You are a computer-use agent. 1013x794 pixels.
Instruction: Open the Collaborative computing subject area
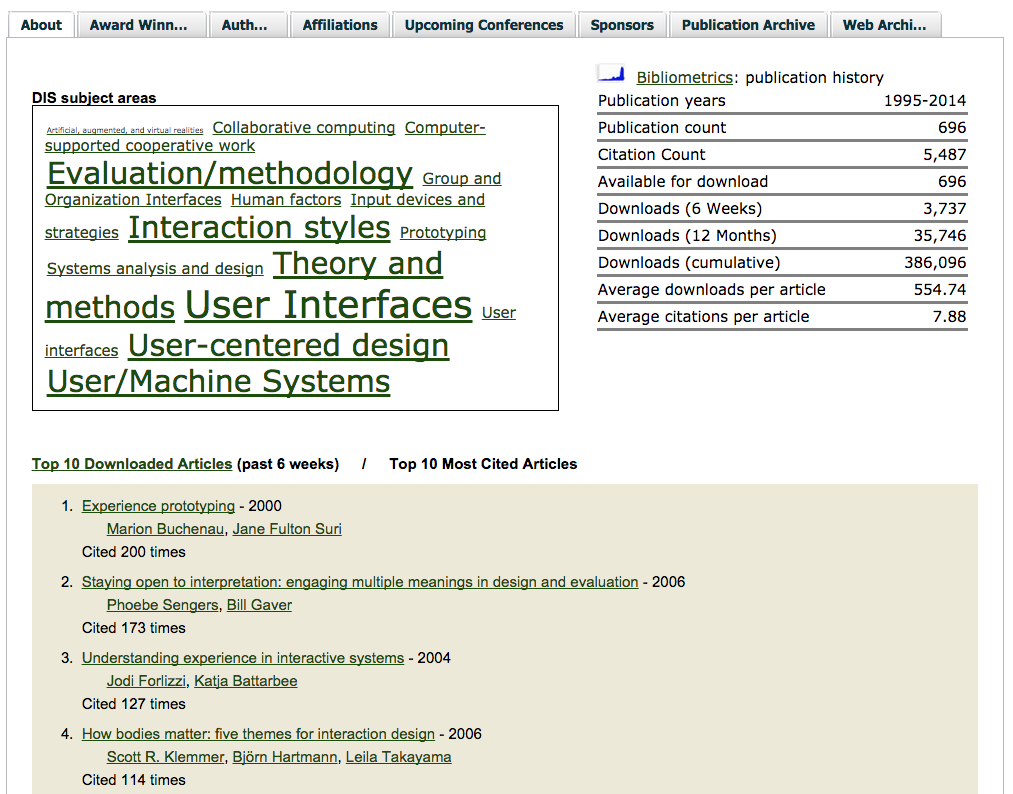click(x=303, y=127)
